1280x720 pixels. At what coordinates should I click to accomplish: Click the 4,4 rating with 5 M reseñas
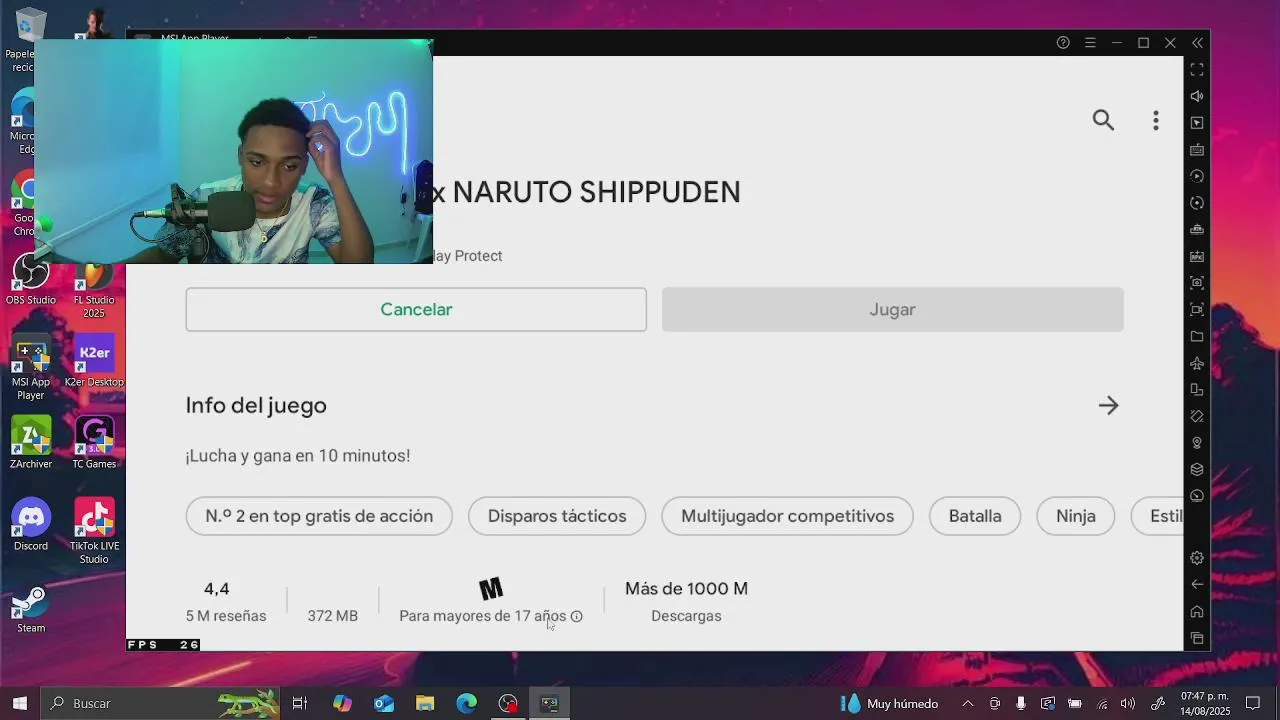pos(226,602)
